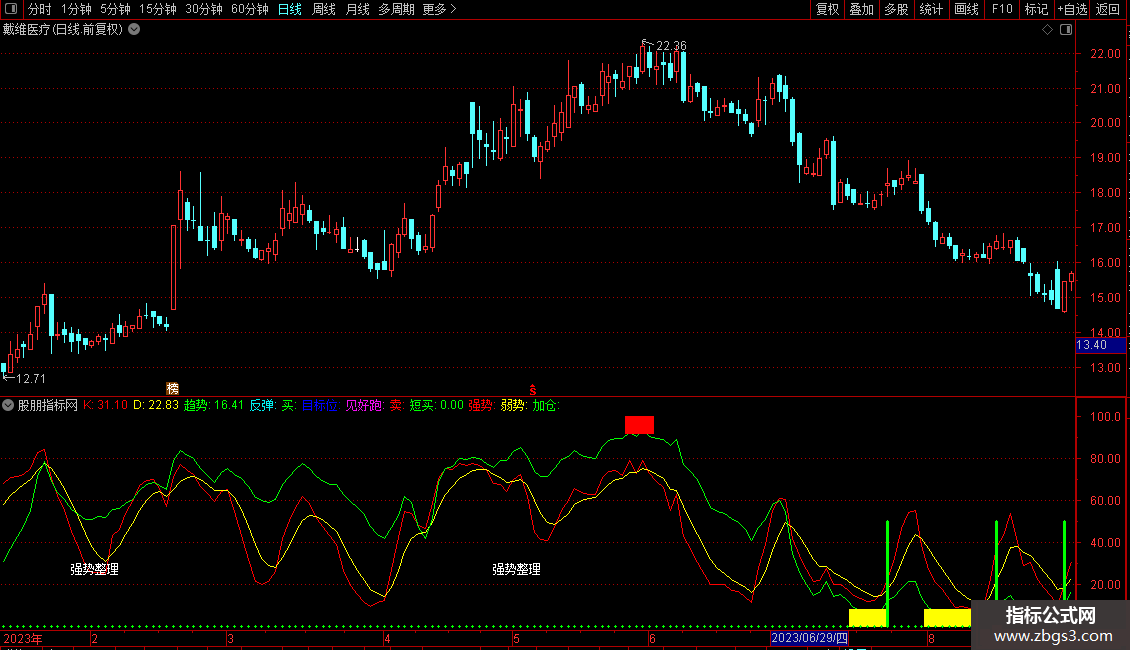Open the 更多 periods expander
The height and width of the screenshot is (650, 1130).
[x=439, y=10]
